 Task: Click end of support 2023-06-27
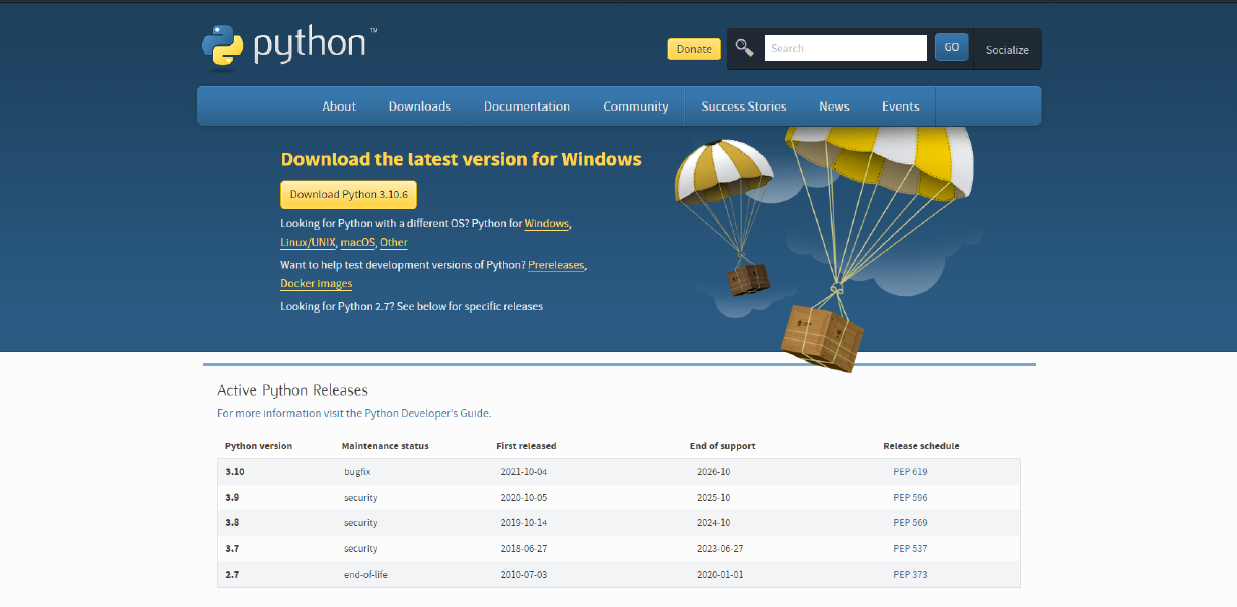pyautogui.click(x=720, y=549)
